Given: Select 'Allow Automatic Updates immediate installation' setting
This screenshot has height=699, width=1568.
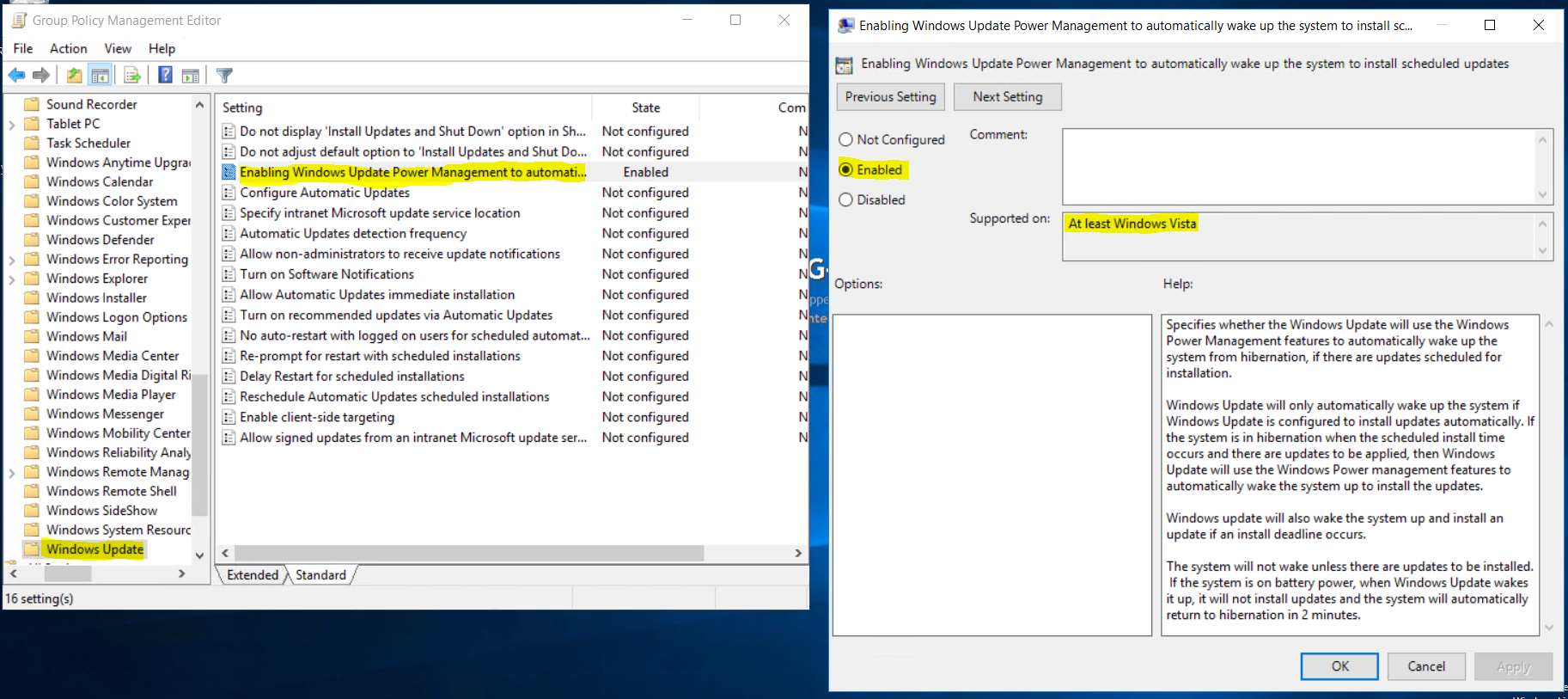Looking at the screenshot, I should pyautogui.click(x=377, y=295).
